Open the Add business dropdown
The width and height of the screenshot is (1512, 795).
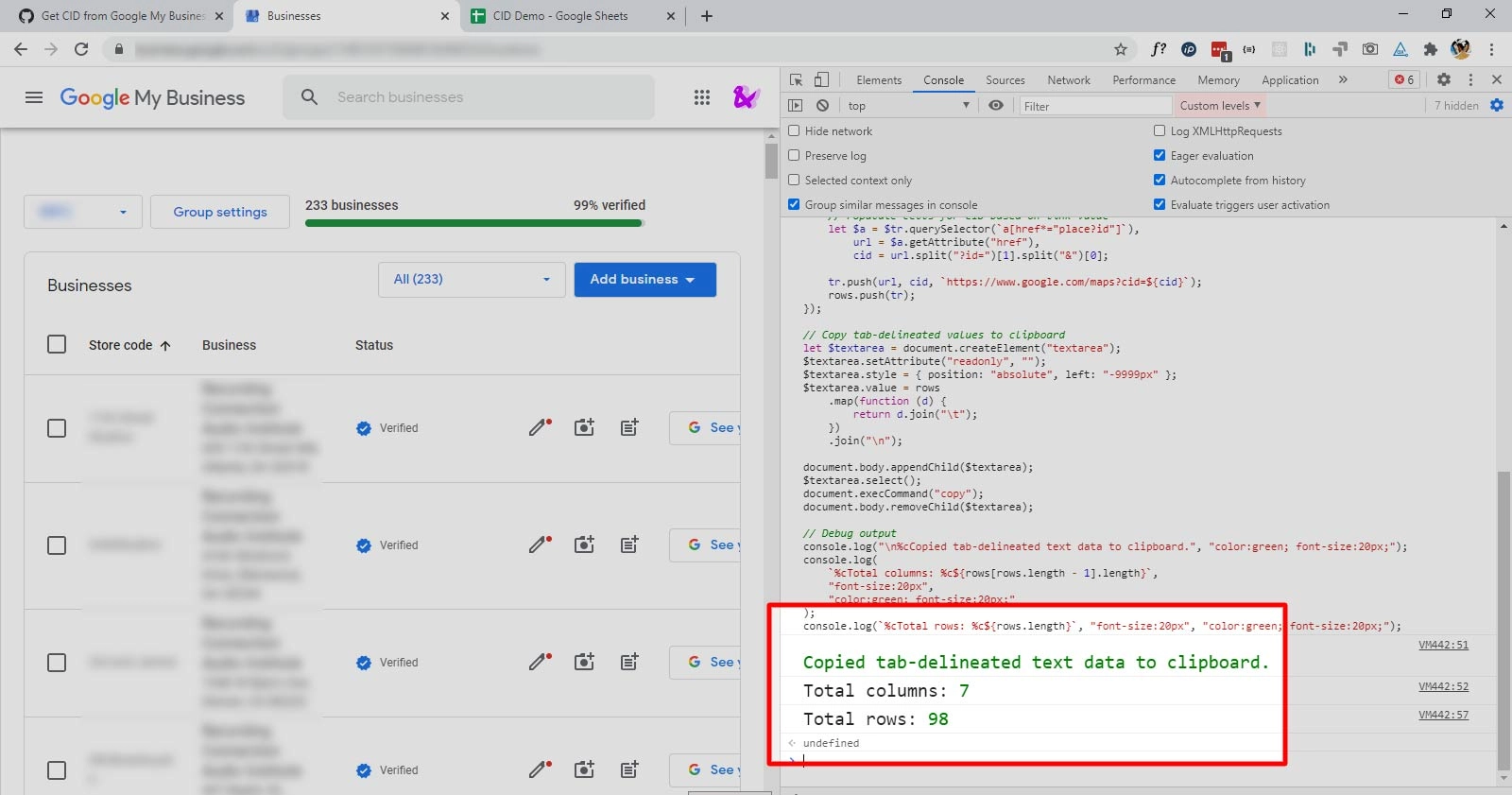point(644,279)
